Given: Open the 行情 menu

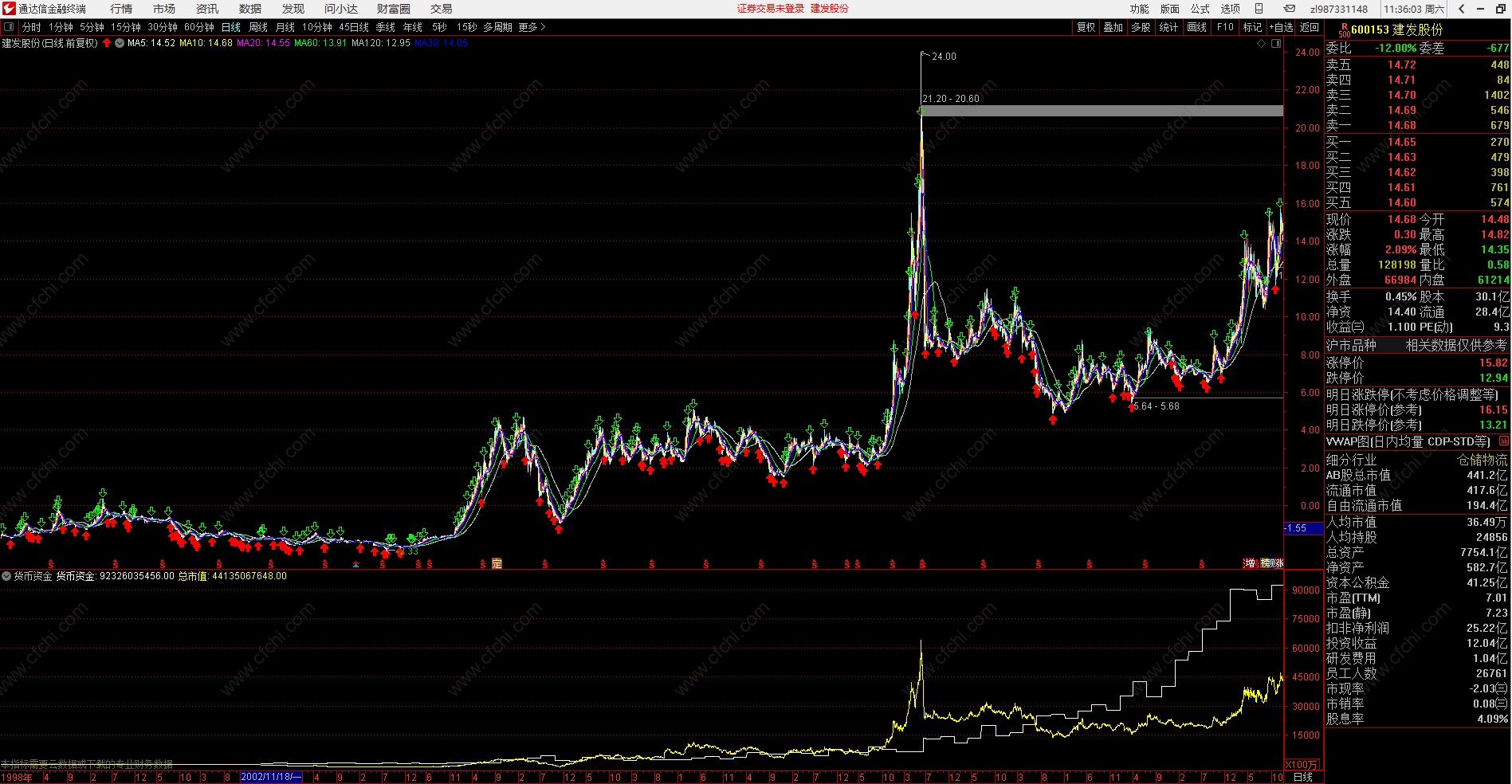Looking at the screenshot, I should tap(121, 9).
